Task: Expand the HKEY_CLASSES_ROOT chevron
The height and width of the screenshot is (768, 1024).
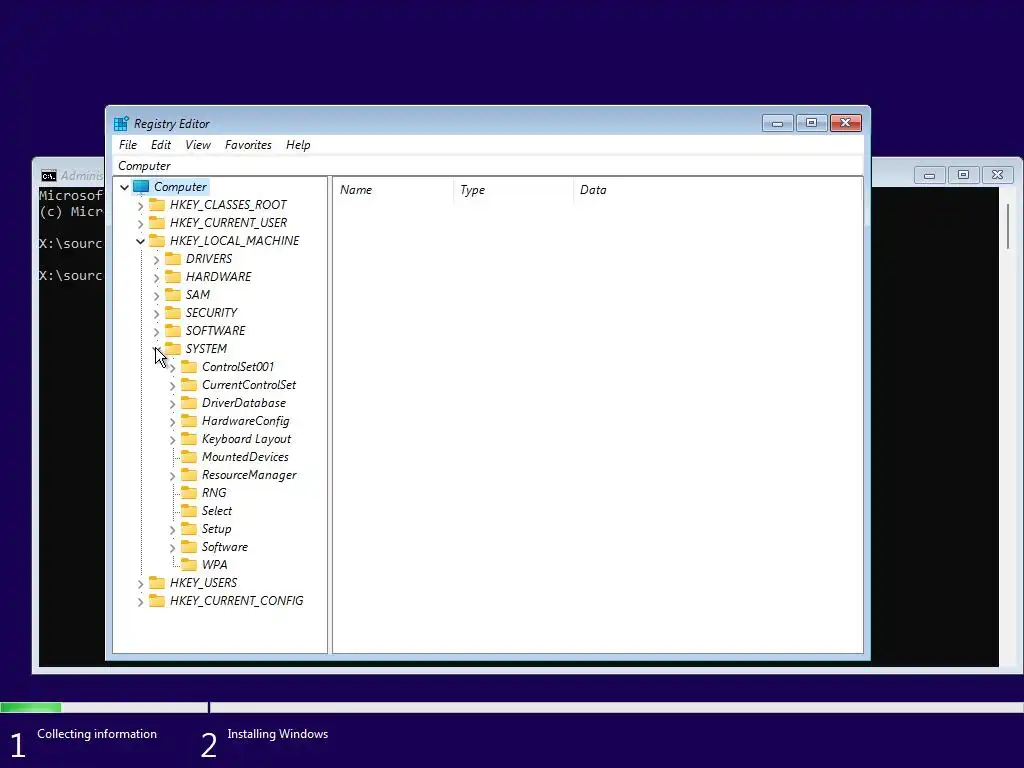Action: pos(140,206)
